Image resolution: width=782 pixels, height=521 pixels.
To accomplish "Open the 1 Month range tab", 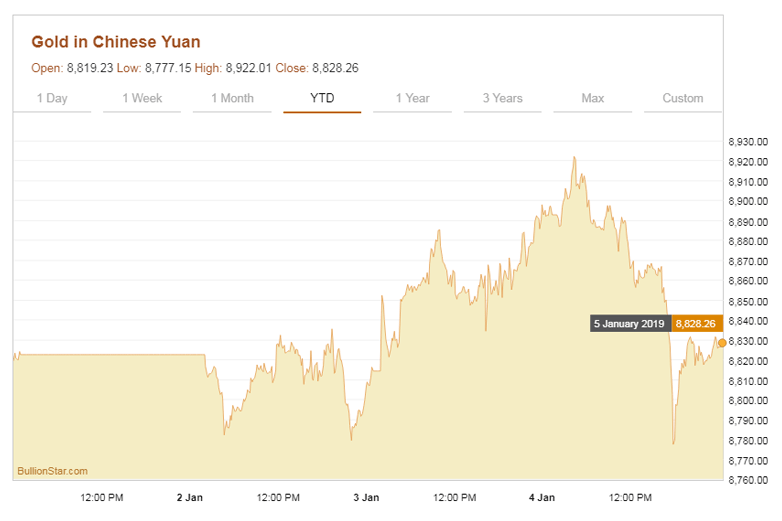I will (x=232, y=98).
